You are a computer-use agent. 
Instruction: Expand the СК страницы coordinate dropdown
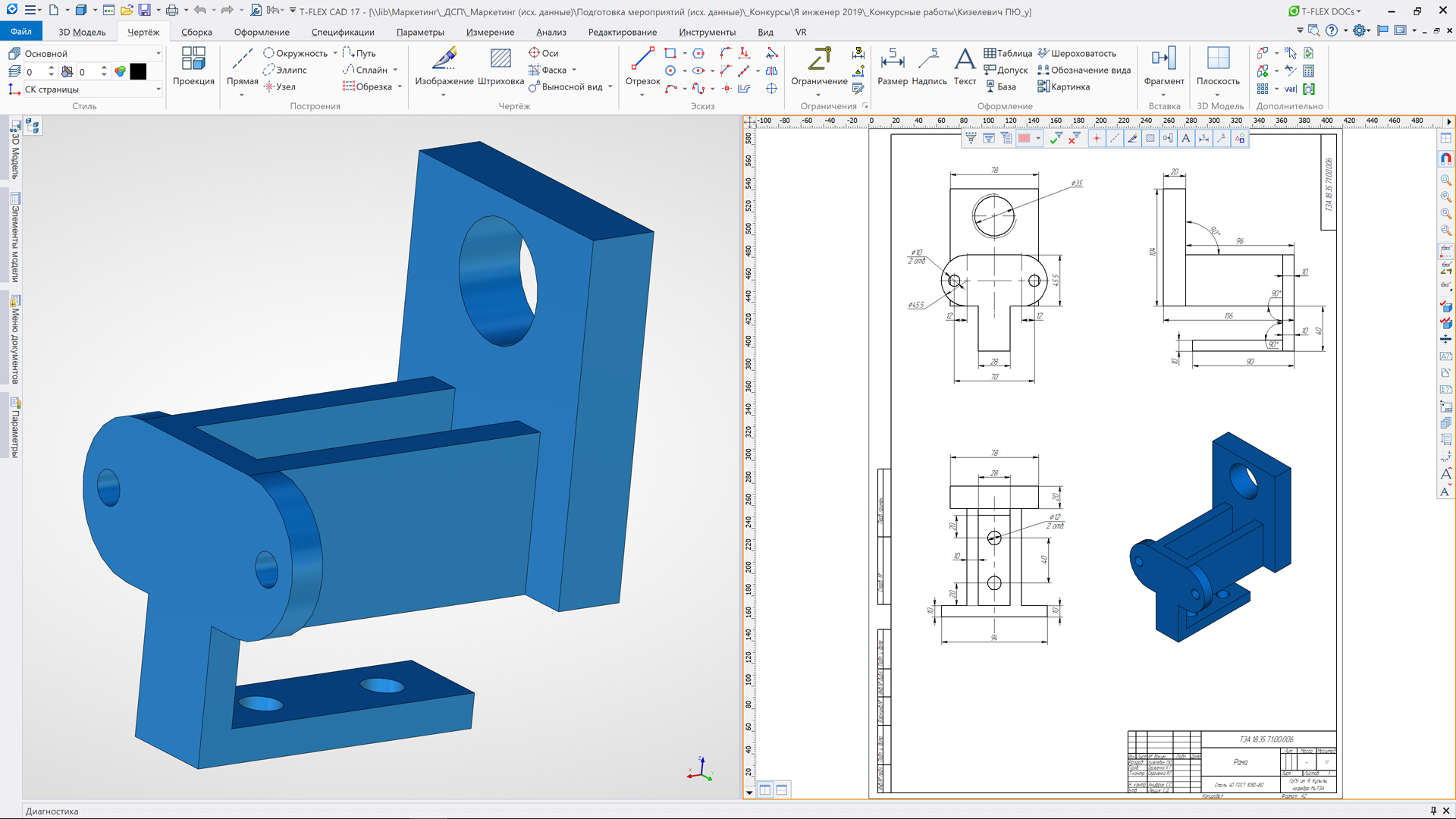pyautogui.click(x=158, y=89)
